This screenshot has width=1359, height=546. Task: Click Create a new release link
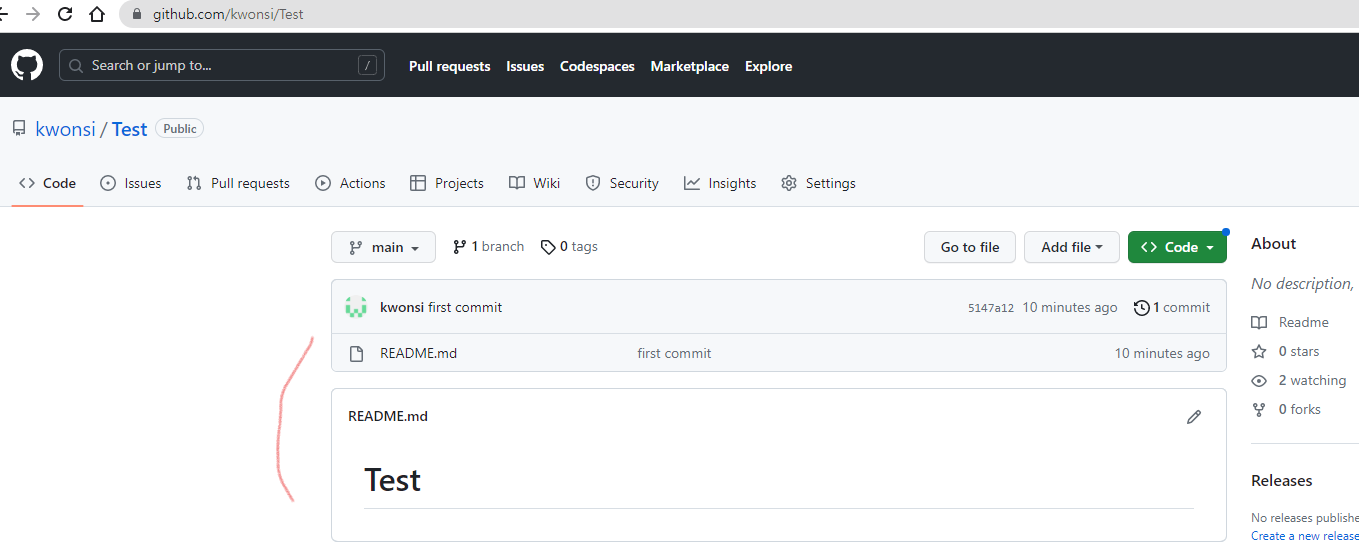1304,536
